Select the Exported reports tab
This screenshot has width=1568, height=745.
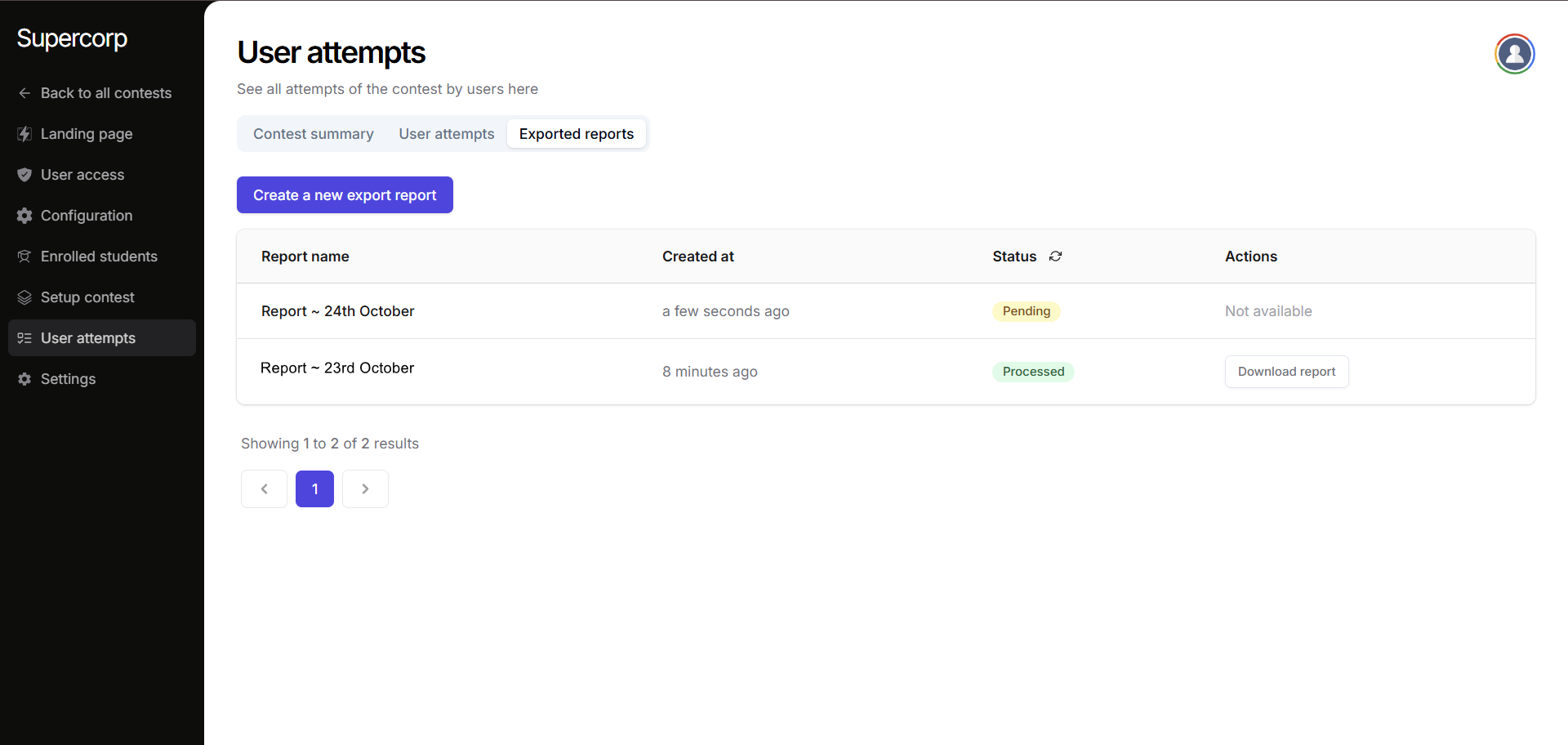click(576, 134)
